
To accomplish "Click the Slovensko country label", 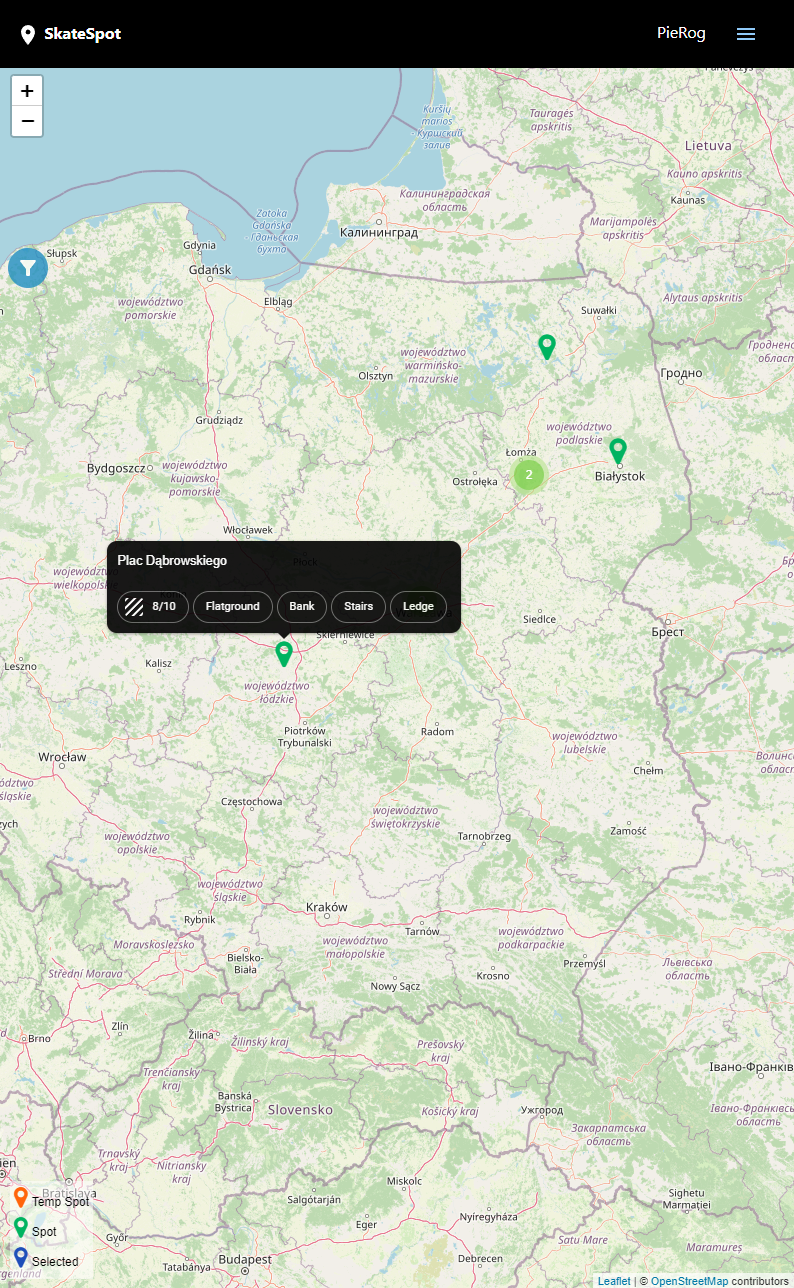I will [x=300, y=1110].
